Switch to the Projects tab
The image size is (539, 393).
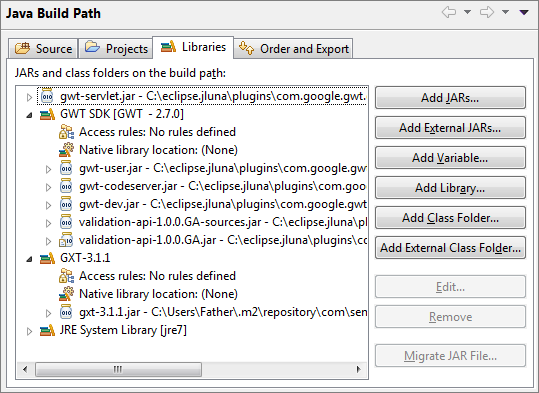116,48
